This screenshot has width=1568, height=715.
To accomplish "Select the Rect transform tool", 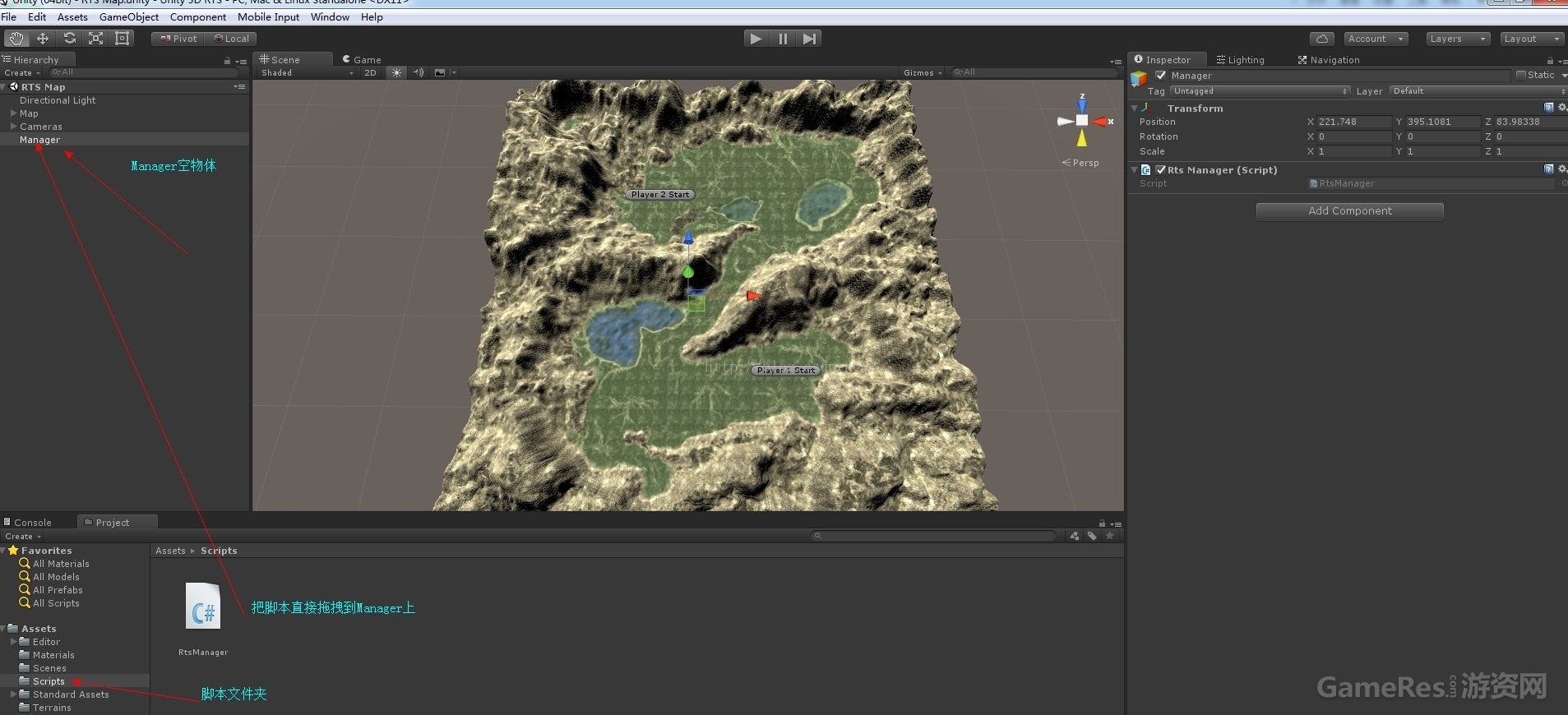I will coord(123,39).
